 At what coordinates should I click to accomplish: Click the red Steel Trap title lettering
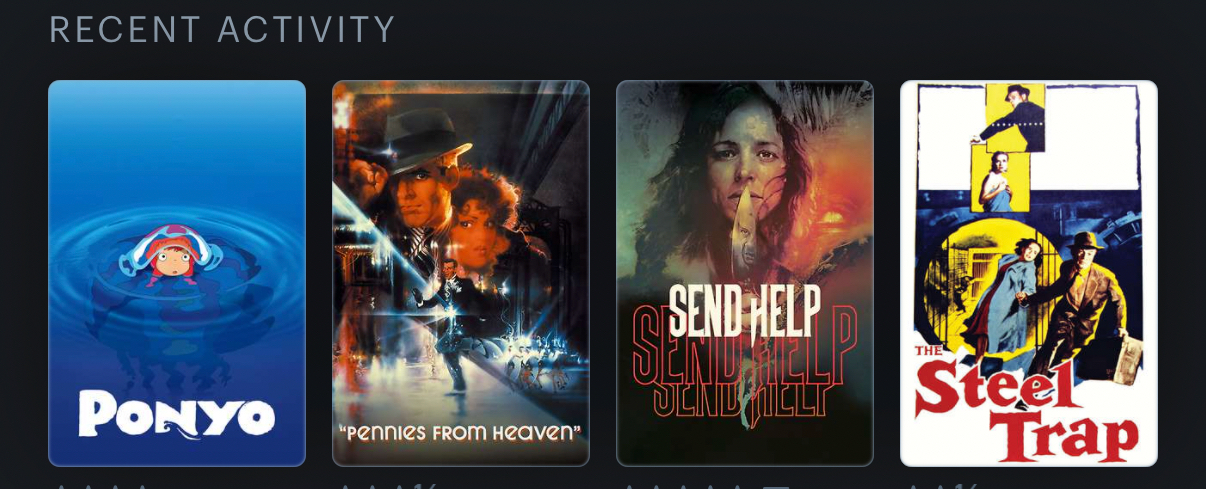pos(1027,405)
